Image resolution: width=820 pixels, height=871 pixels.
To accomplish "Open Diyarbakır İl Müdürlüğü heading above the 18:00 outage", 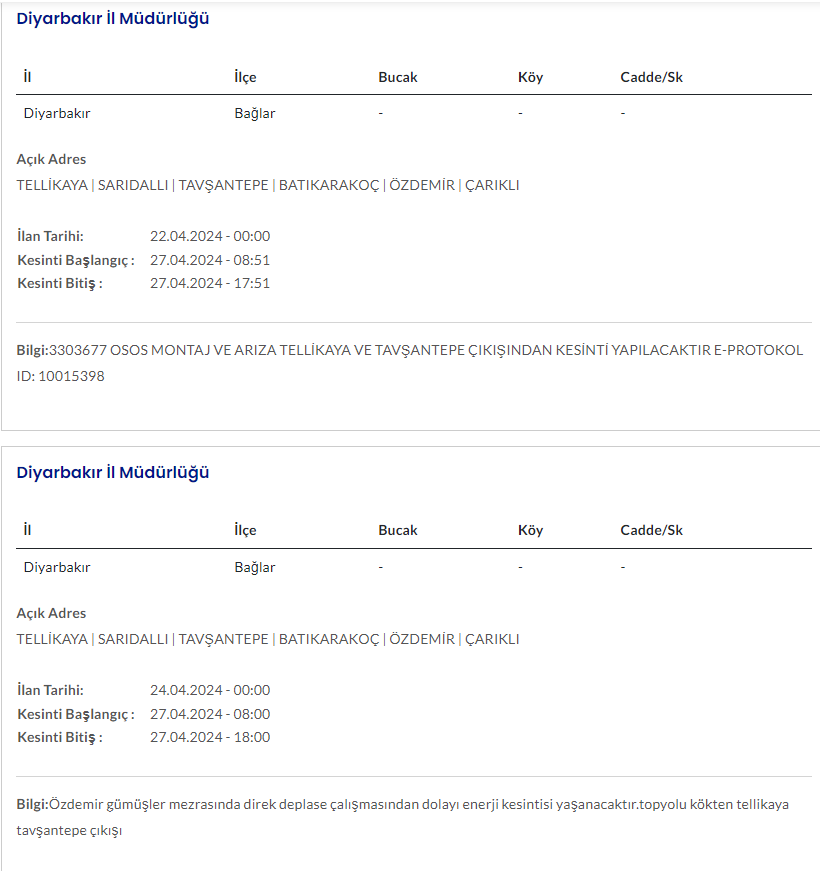I will 113,472.
